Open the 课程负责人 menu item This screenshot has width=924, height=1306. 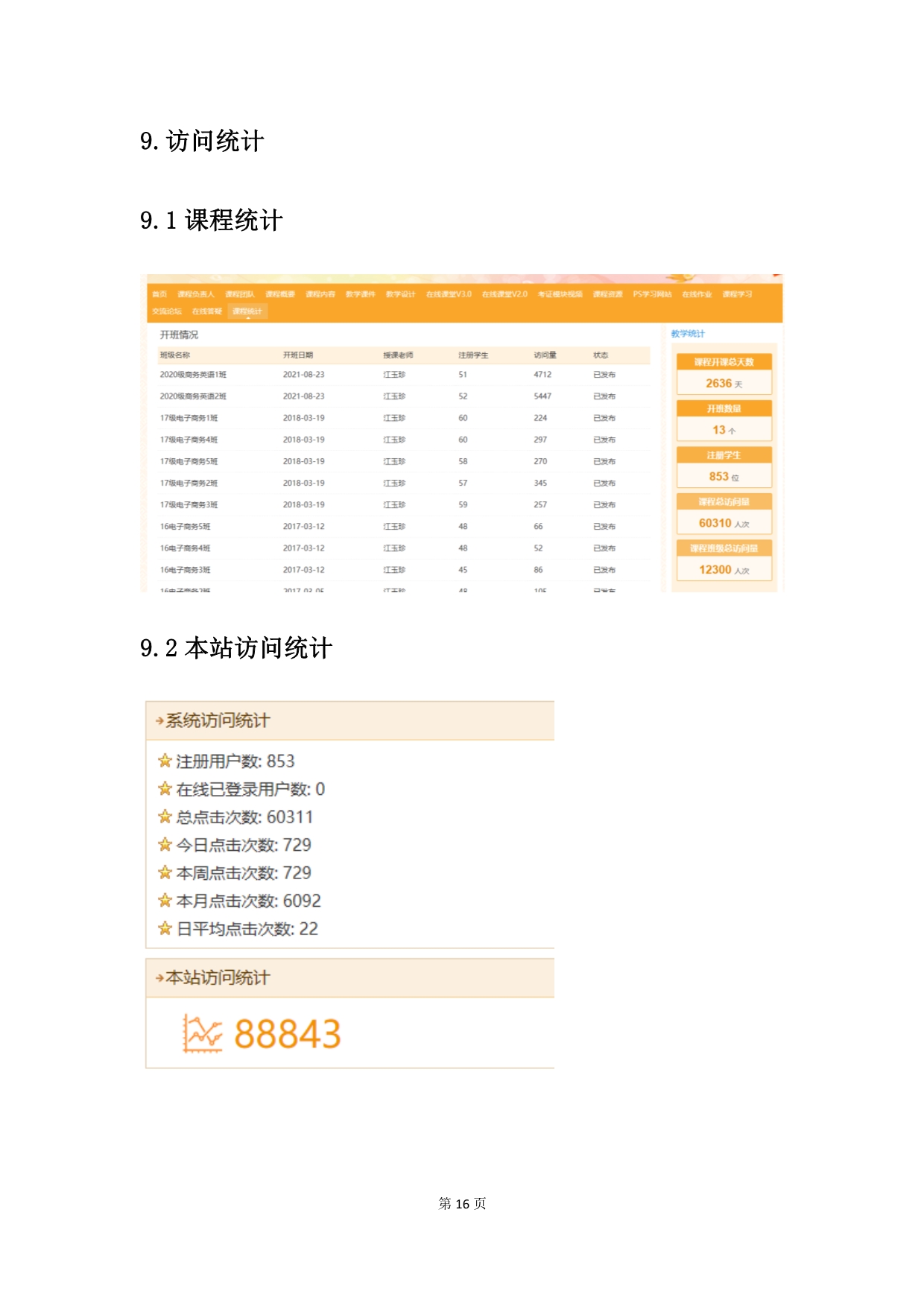pos(196,294)
